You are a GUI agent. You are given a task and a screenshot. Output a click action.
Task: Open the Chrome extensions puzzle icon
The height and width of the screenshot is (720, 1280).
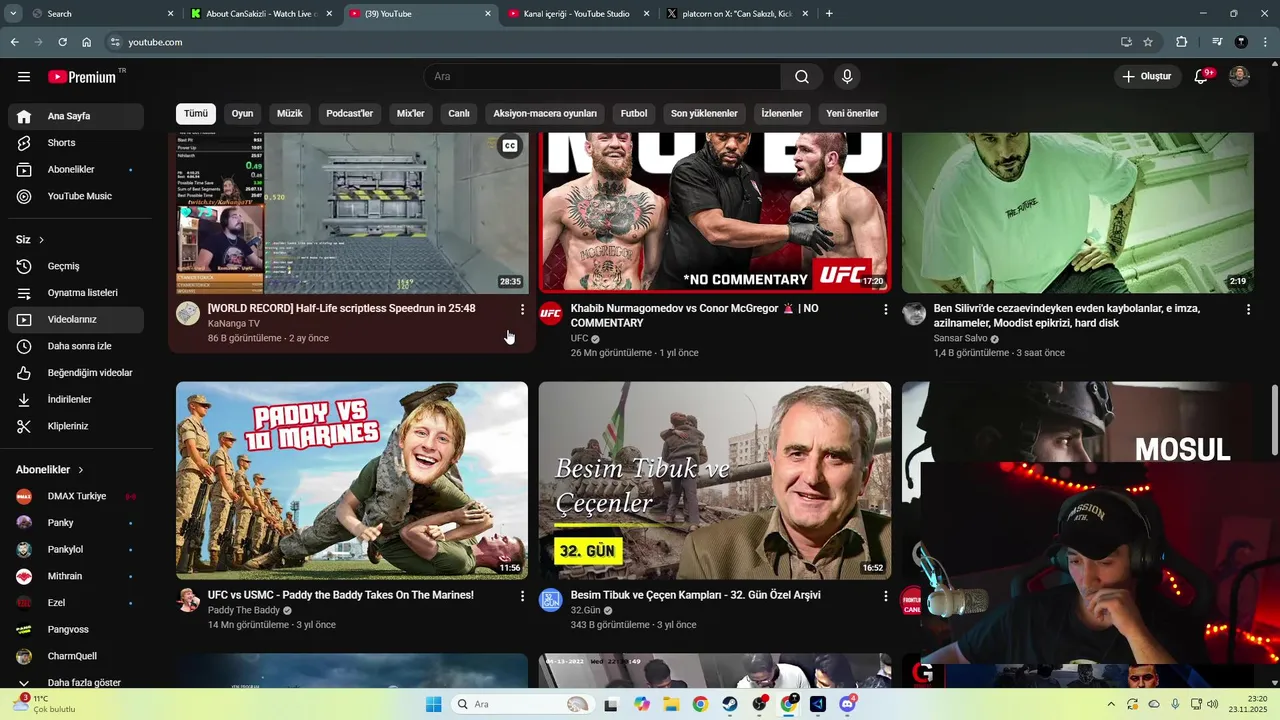pyautogui.click(x=1182, y=42)
